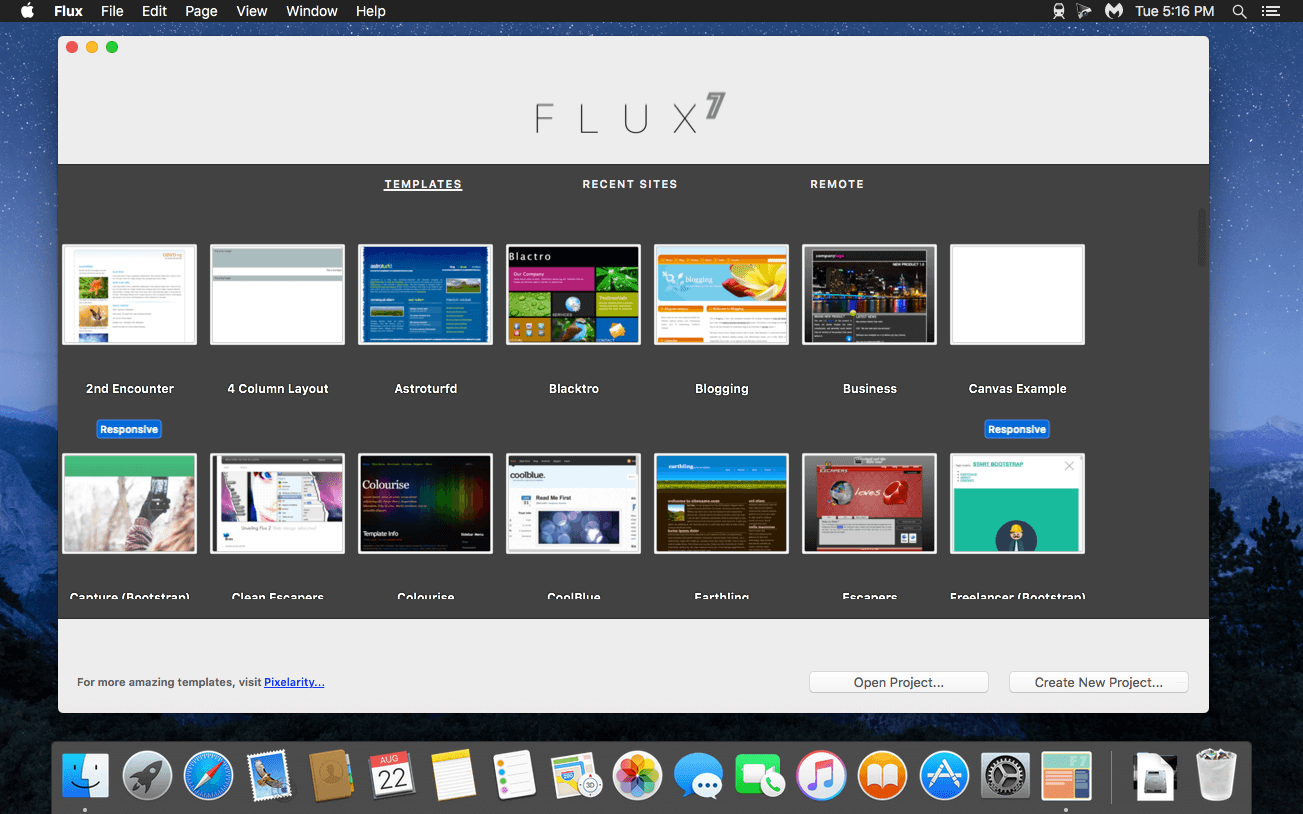Click the "Business" template name

click(870, 389)
